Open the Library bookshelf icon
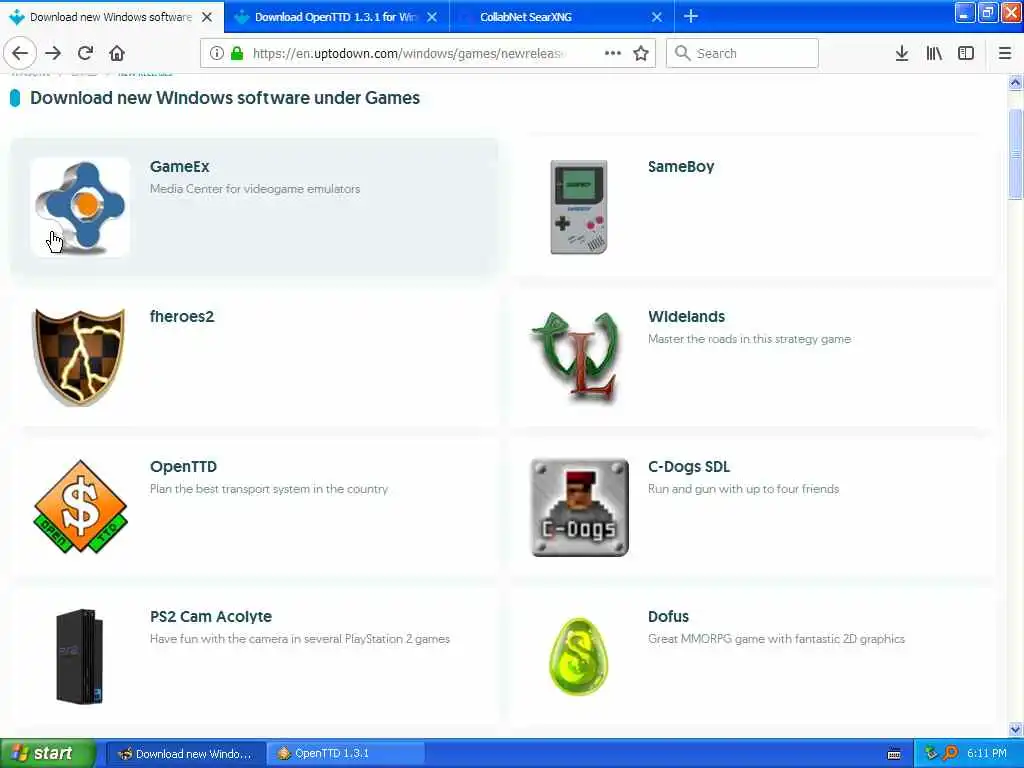 934,54
